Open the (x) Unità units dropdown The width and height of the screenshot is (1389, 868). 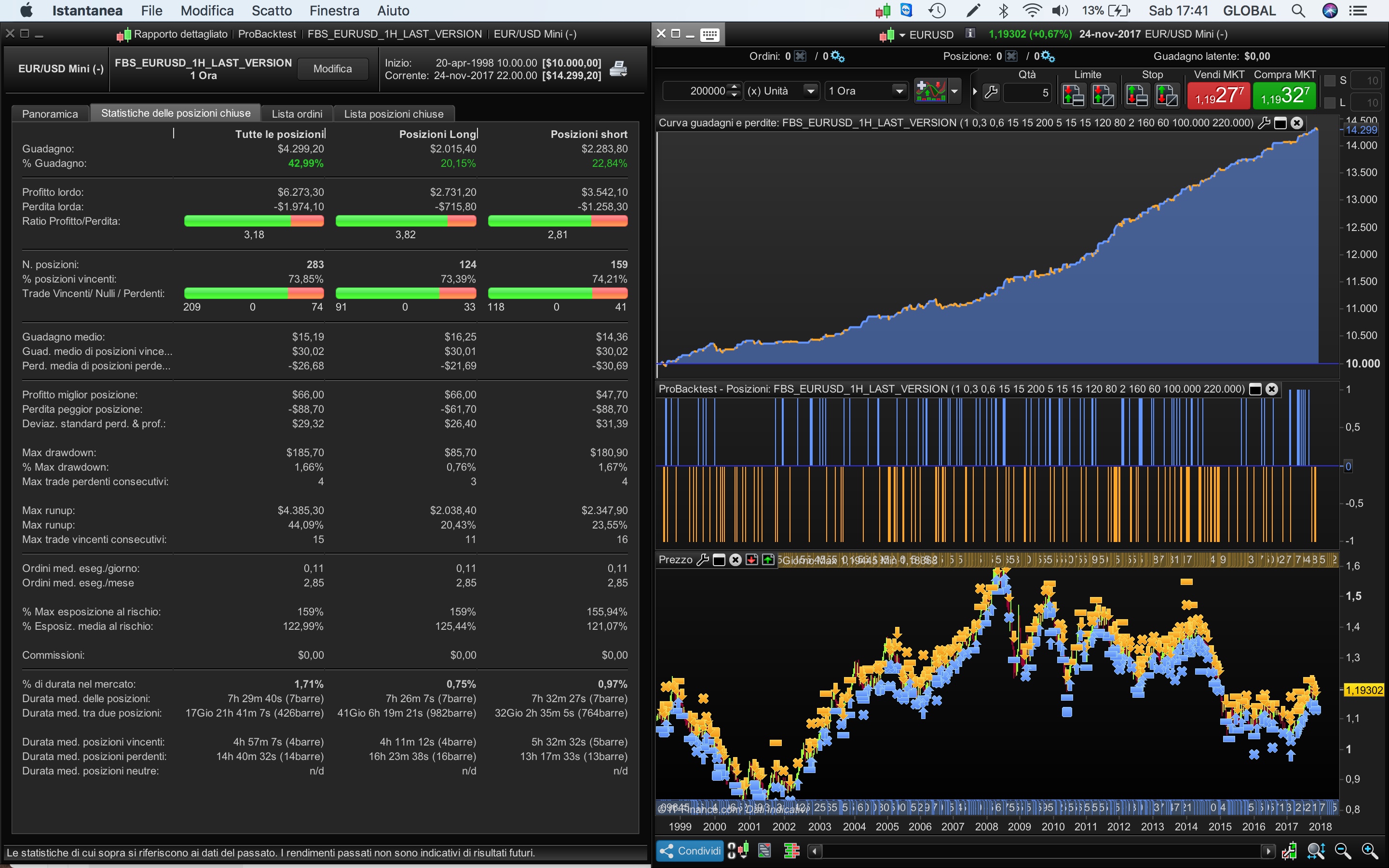click(810, 91)
